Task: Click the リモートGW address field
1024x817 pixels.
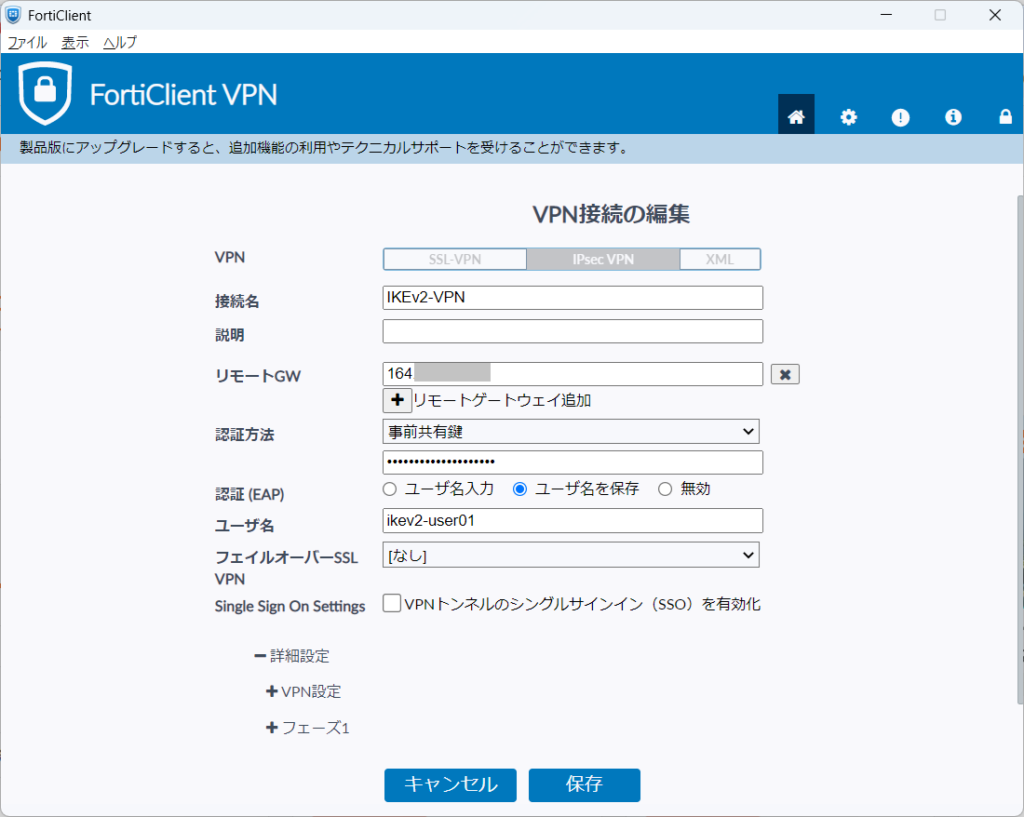Action: tap(573, 374)
